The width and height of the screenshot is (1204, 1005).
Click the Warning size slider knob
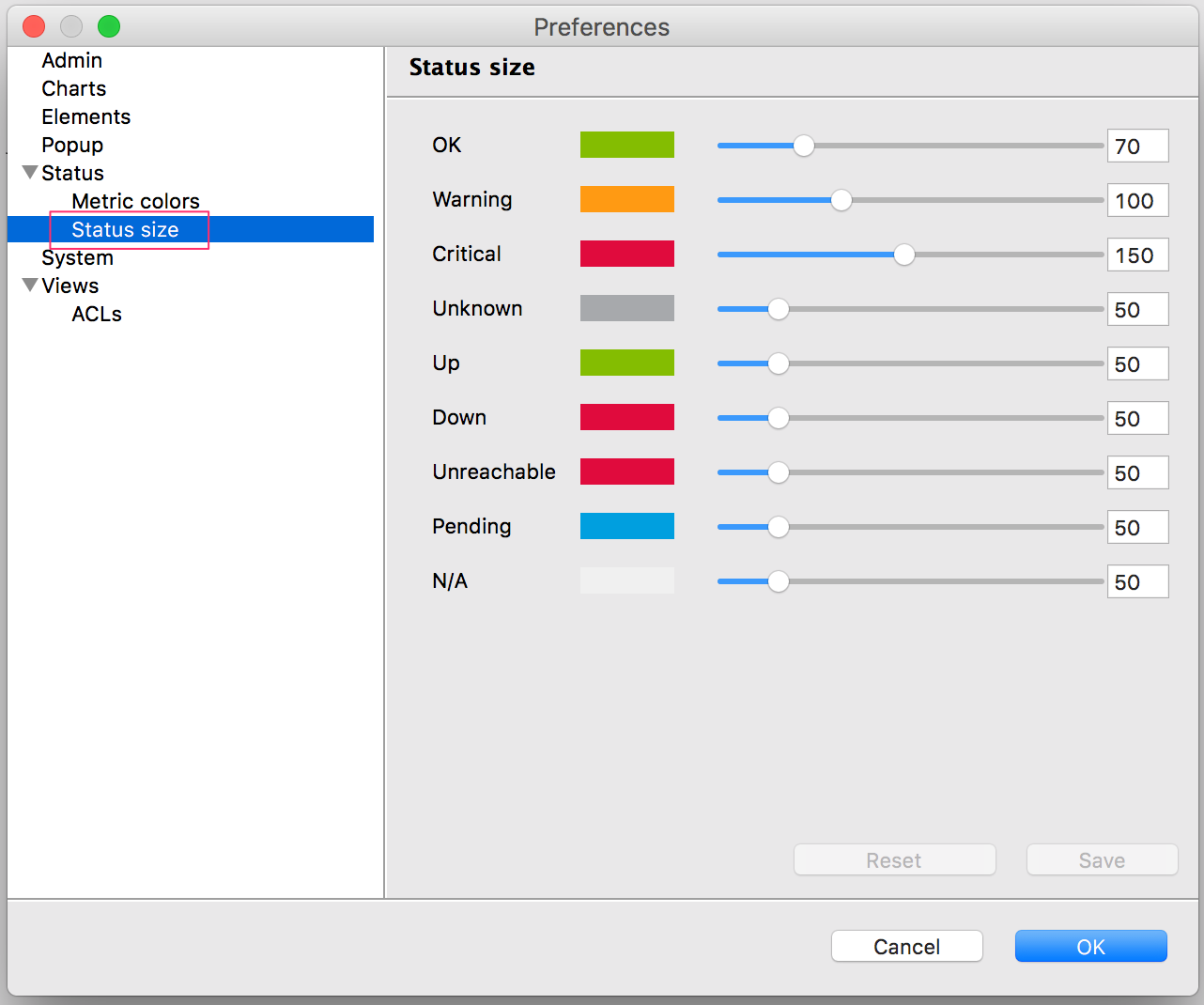[x=841, y=200]
